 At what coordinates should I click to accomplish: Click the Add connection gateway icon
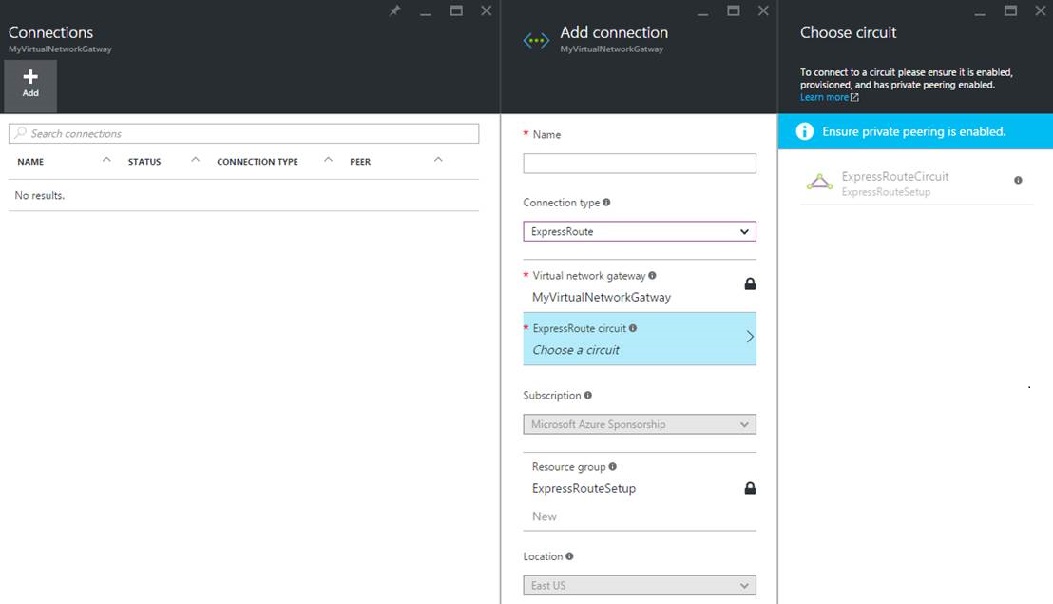click(x=536, y=40)
